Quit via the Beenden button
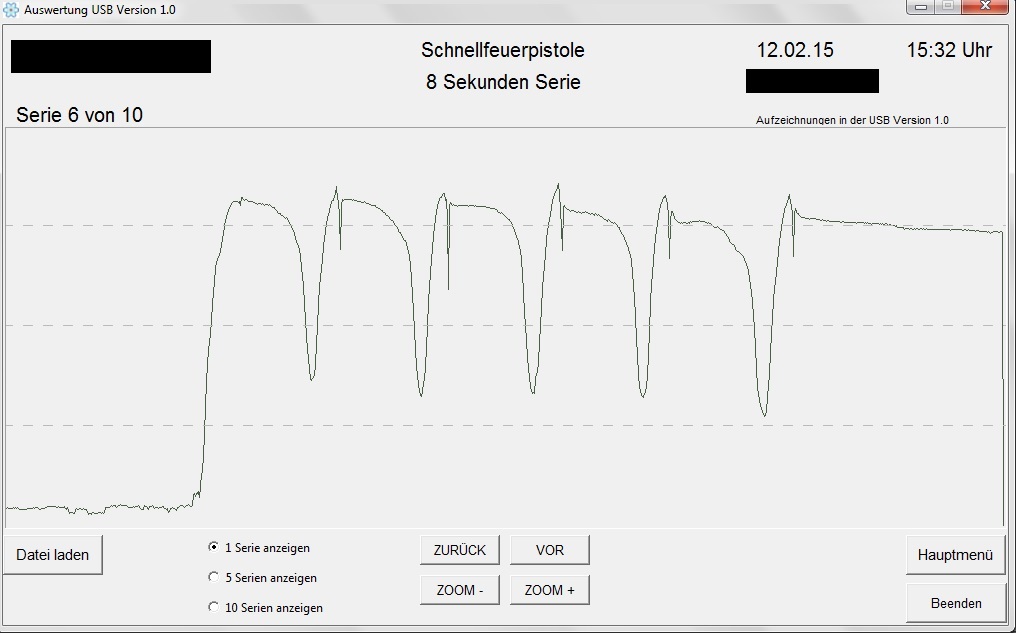Viewport: 1016px width, 633px height. (x=955, y=603)
